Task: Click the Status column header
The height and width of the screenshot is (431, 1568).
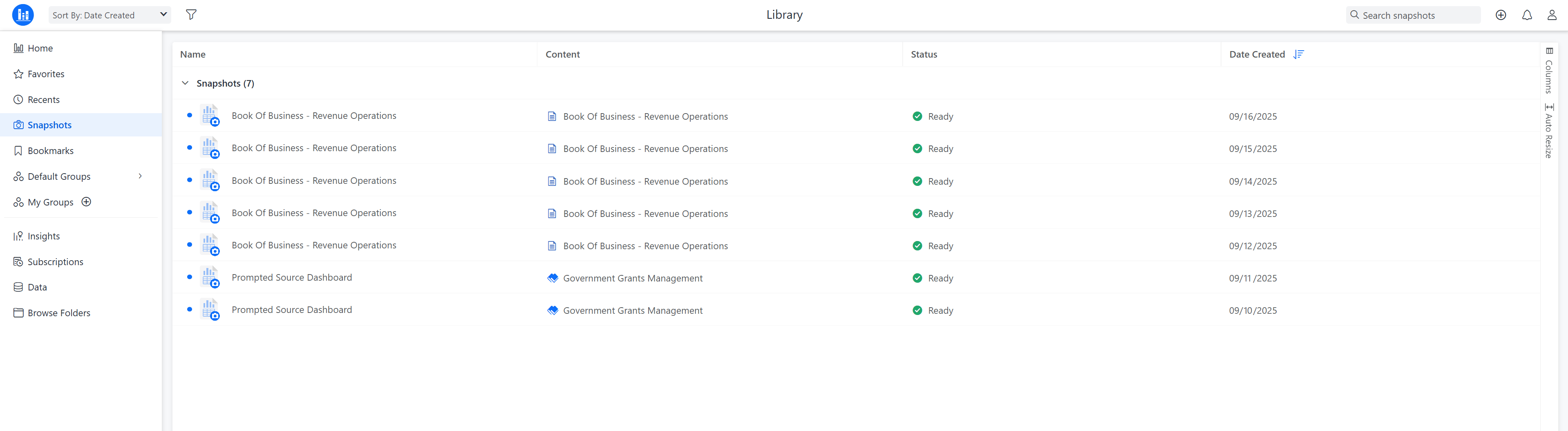Action: point(924,54)
